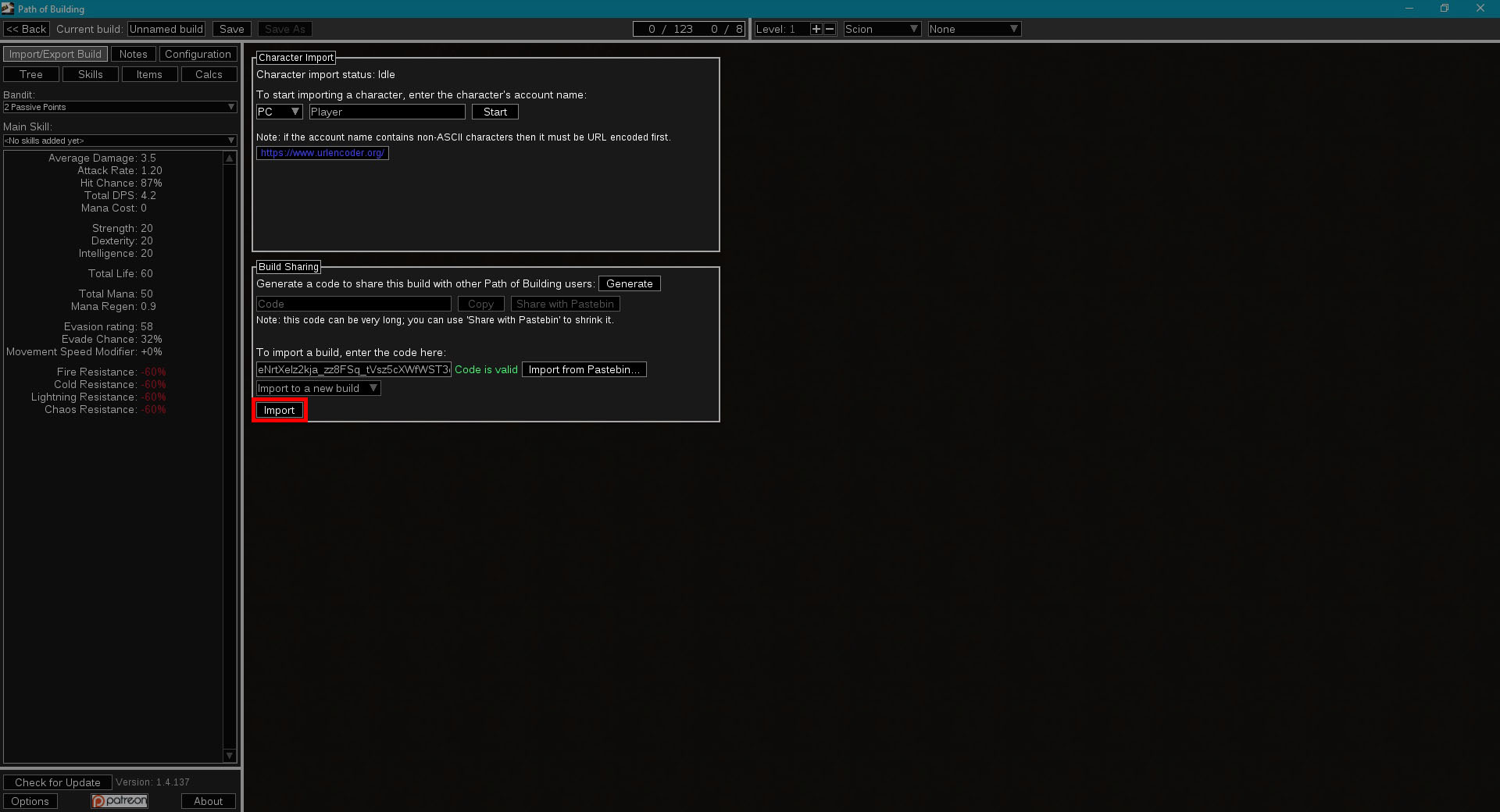This screenshot has width=1500, height=812.
Task: Restore down the Path of Building window
Action: coord(1445,9)
